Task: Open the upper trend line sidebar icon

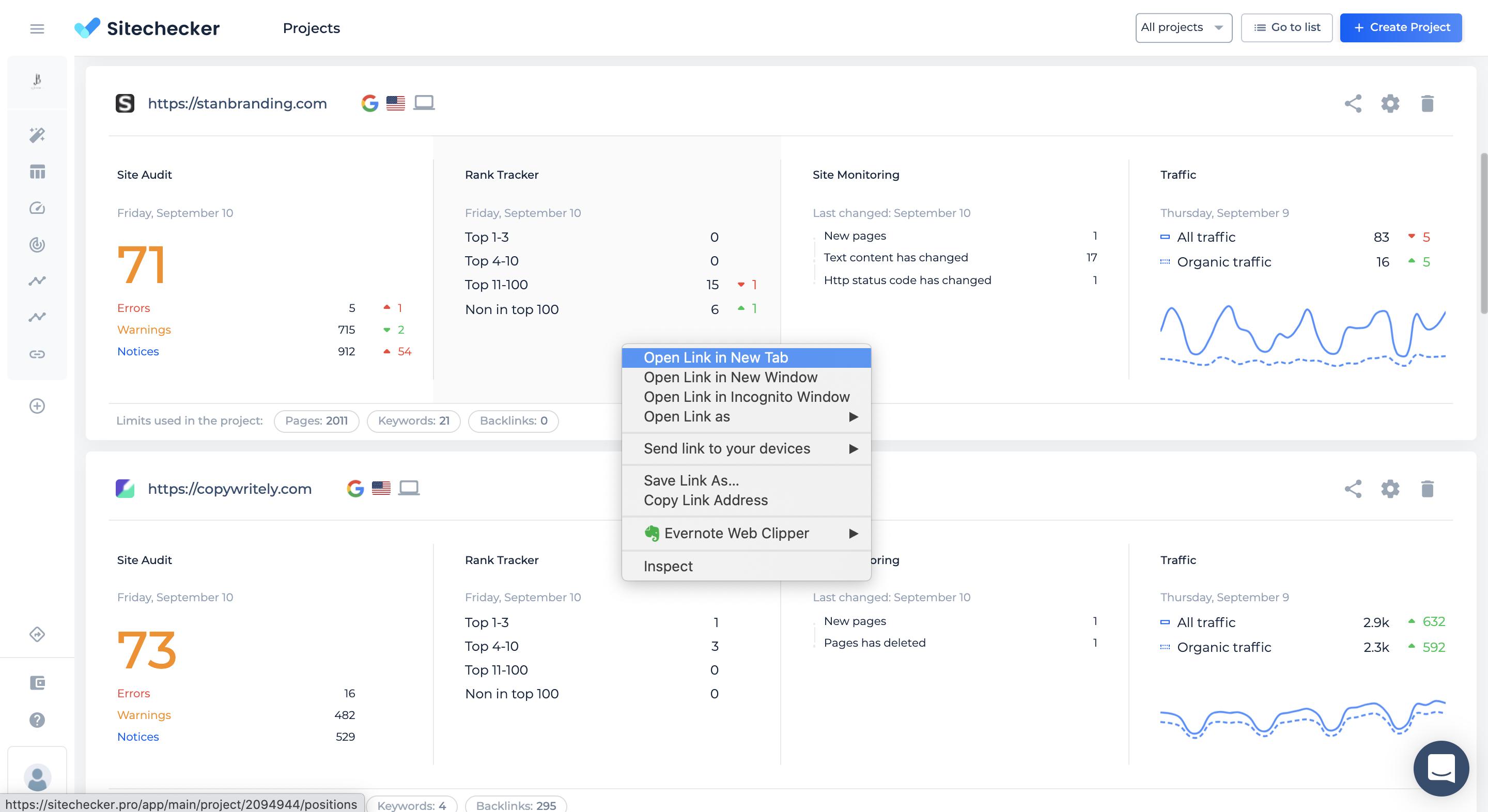Action: (x=37, y=280)
